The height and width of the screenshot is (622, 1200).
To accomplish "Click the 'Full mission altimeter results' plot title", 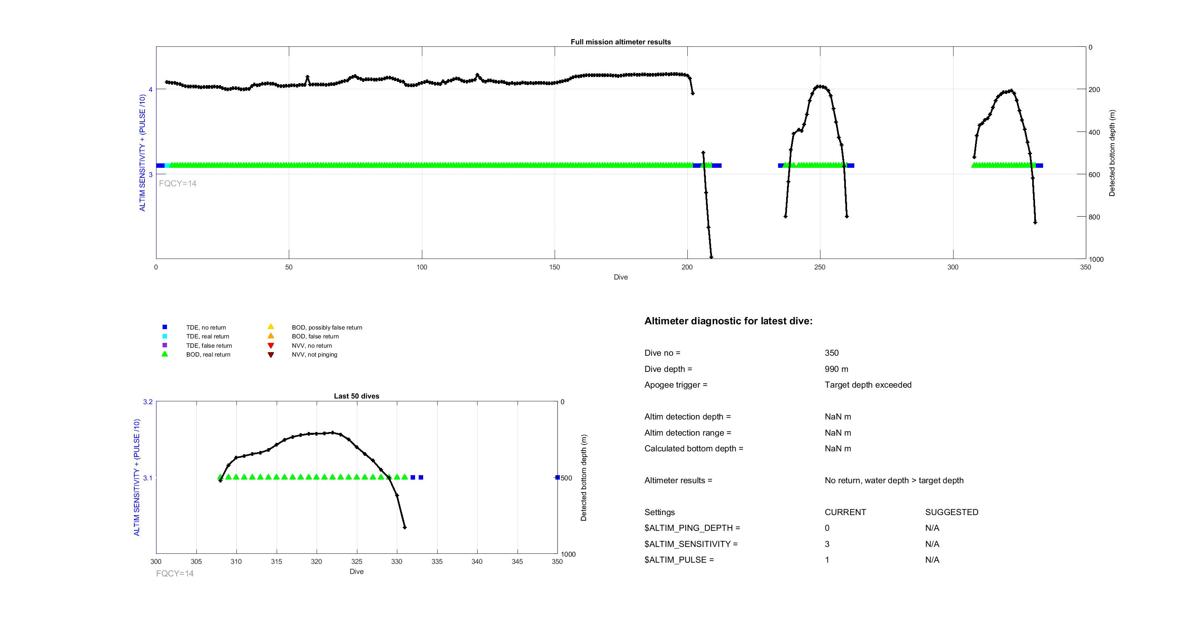I will pos(621,42).
